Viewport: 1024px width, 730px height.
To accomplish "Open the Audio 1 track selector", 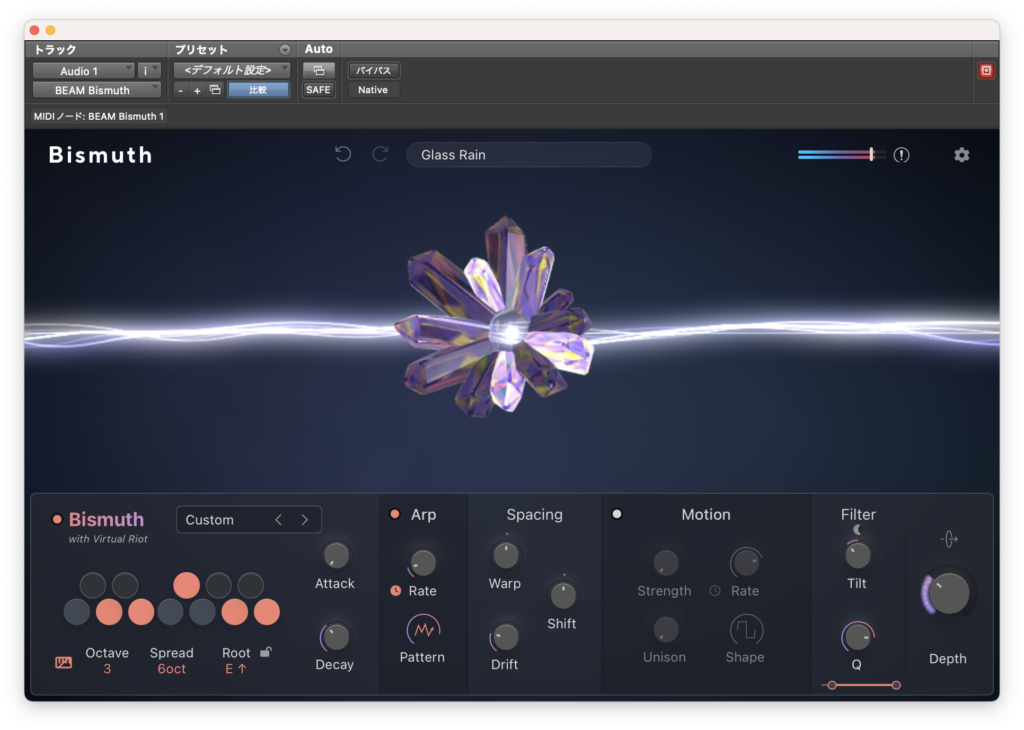I will (x=84, y=71).
